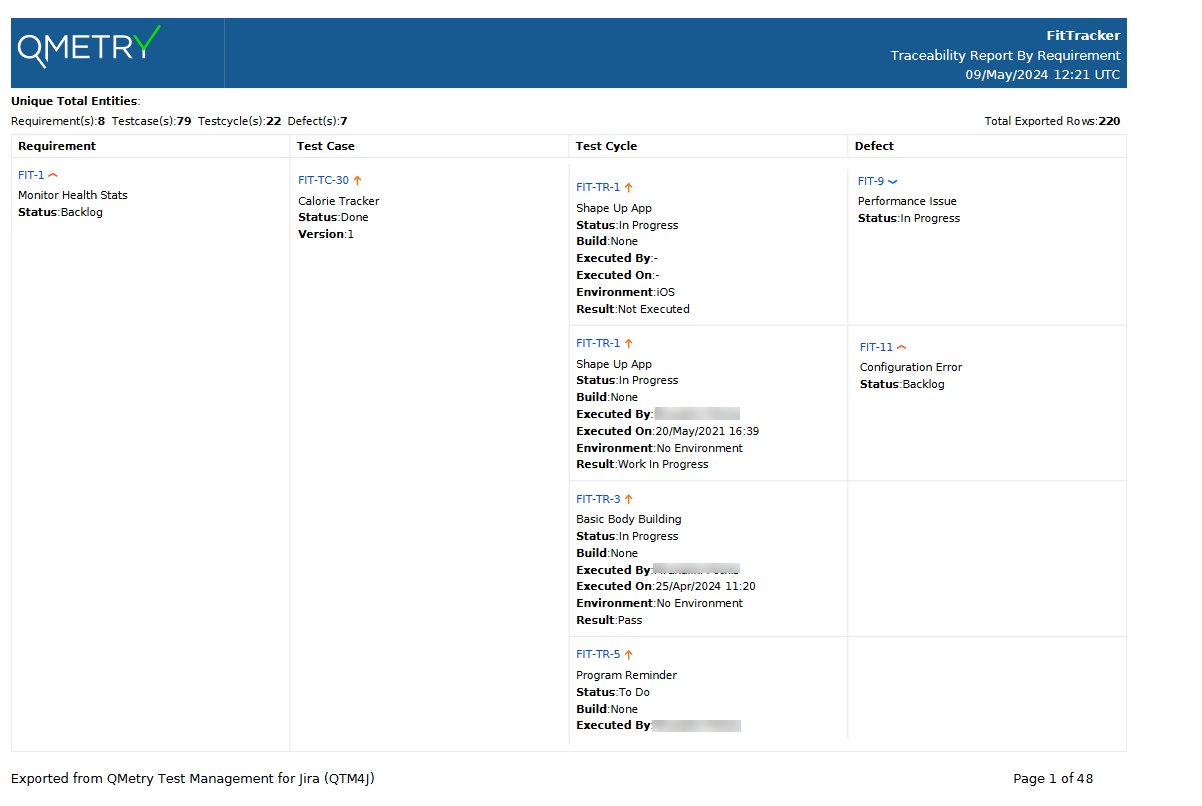Click the Test Cycle column header
Screen dimensions: 1202x806
[x=606, y=146]
